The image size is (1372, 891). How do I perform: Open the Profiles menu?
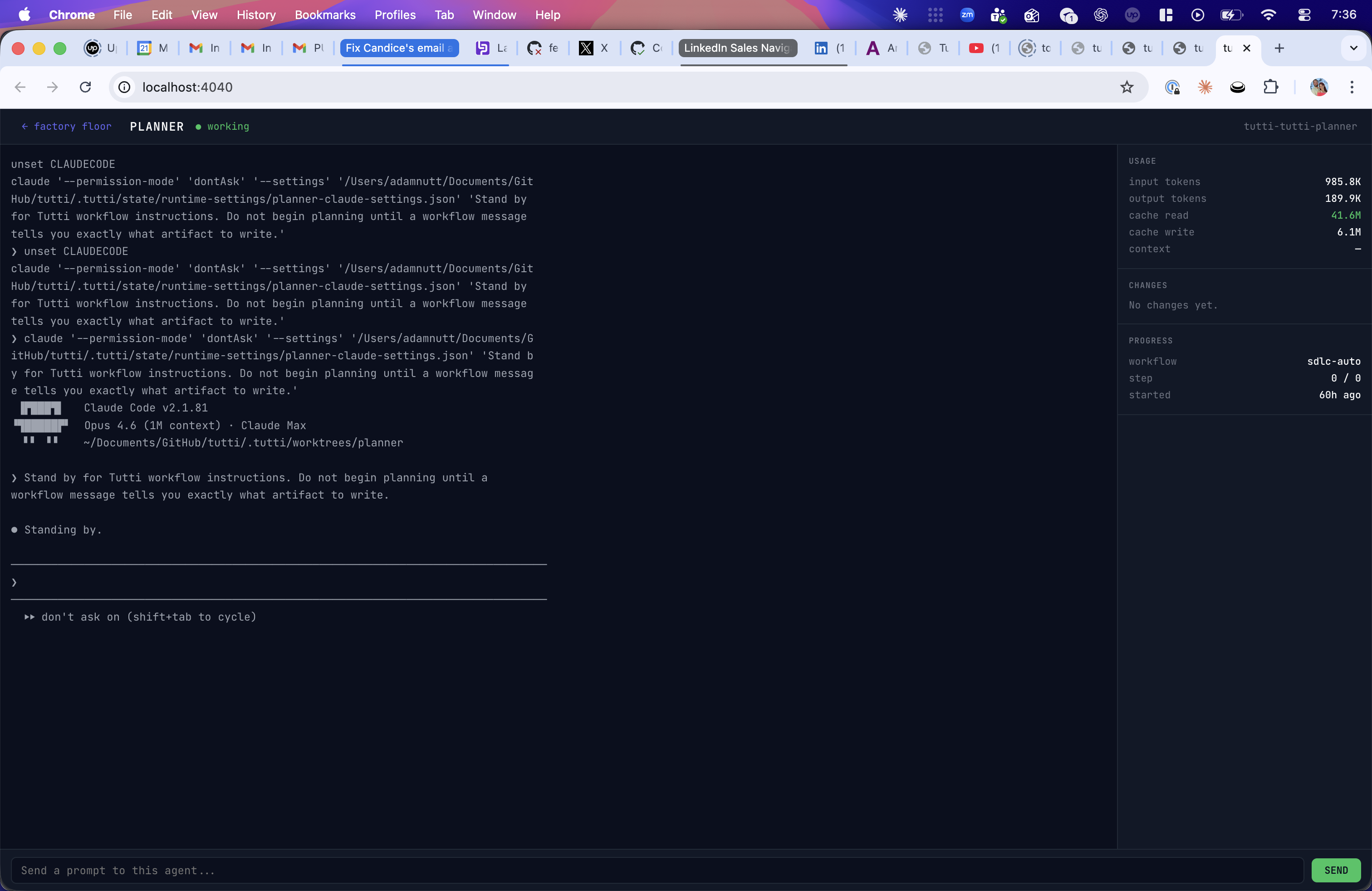[395, 15]
